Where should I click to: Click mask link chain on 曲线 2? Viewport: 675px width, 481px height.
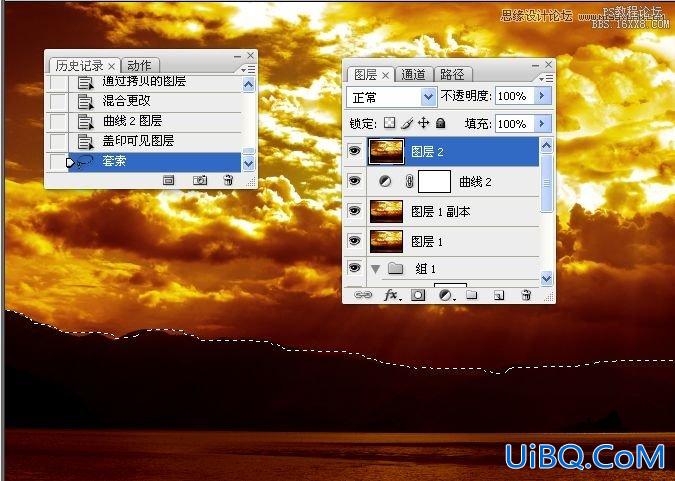[x=409, y=181]
